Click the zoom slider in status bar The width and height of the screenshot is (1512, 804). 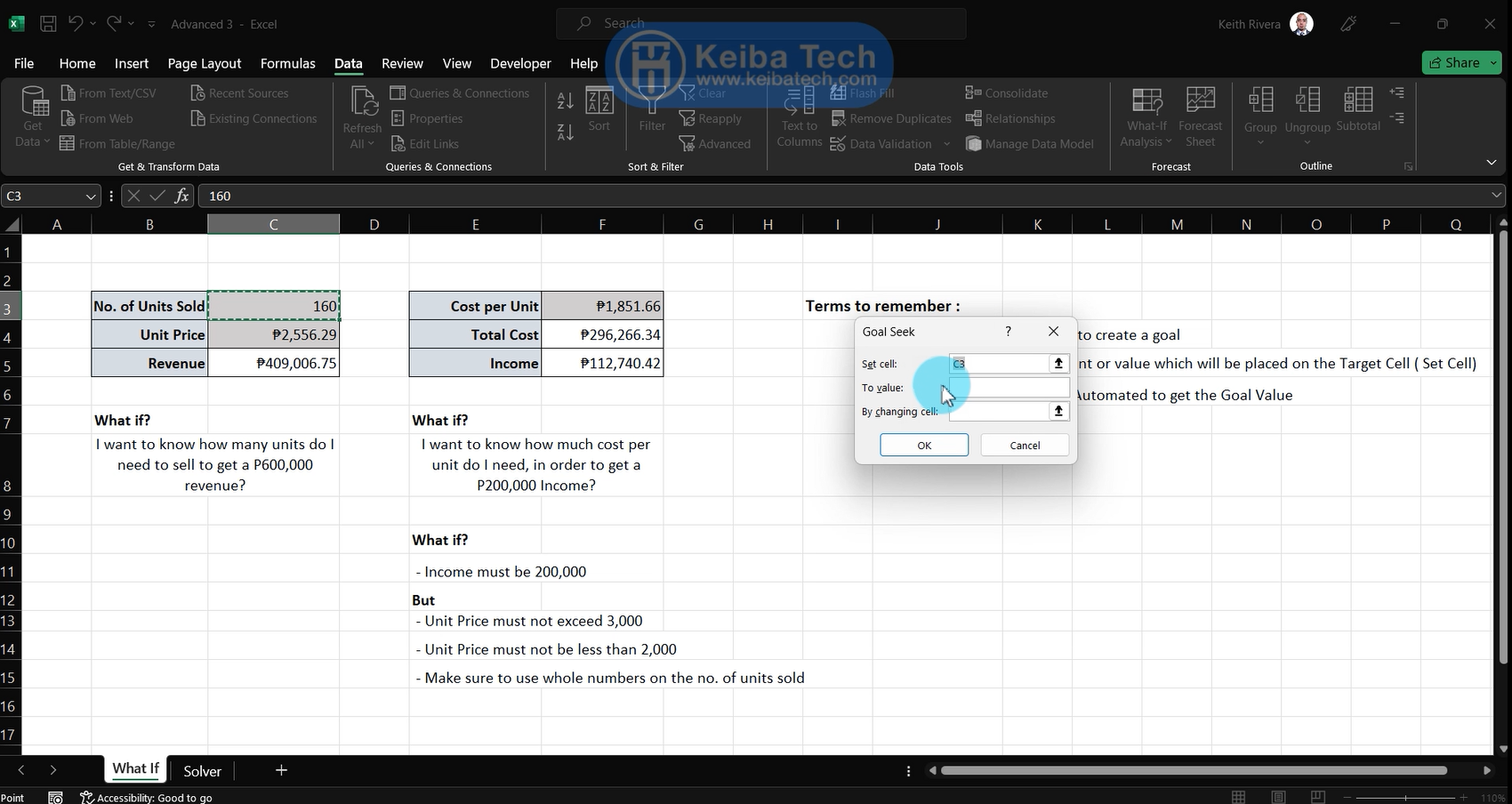(1405, 797)
